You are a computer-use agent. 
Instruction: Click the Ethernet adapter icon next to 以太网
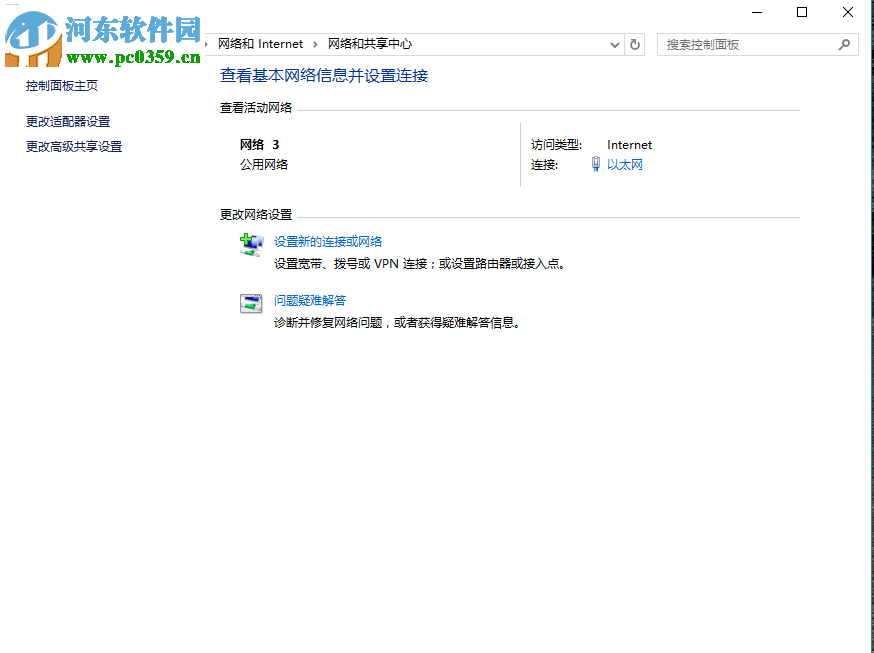tap(597, 164)
